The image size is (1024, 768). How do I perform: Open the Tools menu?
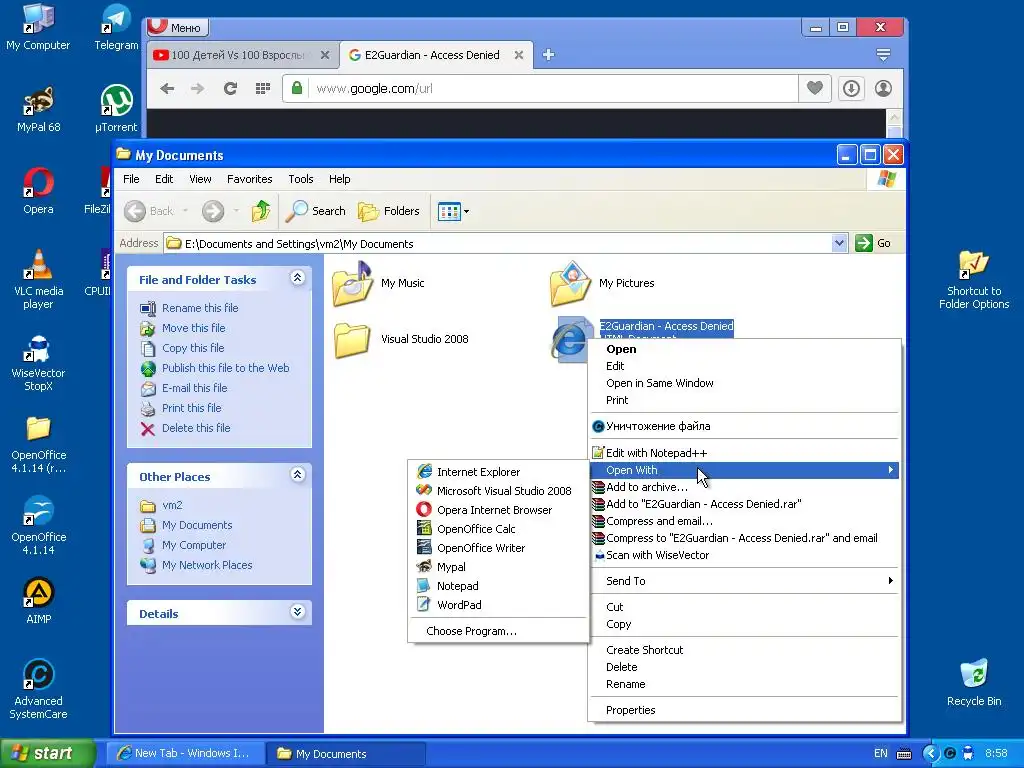[300, 179]
